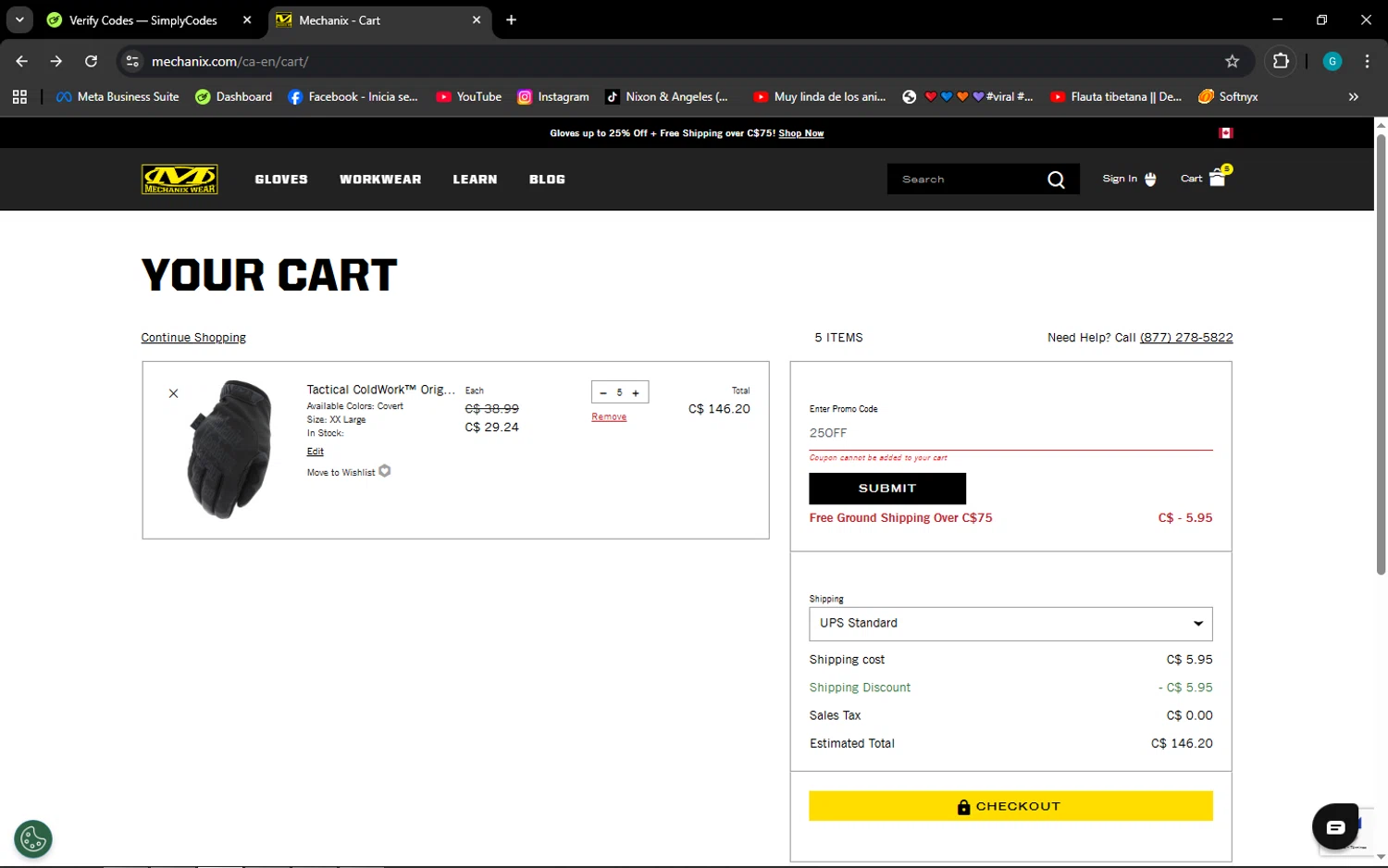Open the GLOVES menu
Image resolution: width=1388 pixels, height=868 pixels.
point(281,180)
